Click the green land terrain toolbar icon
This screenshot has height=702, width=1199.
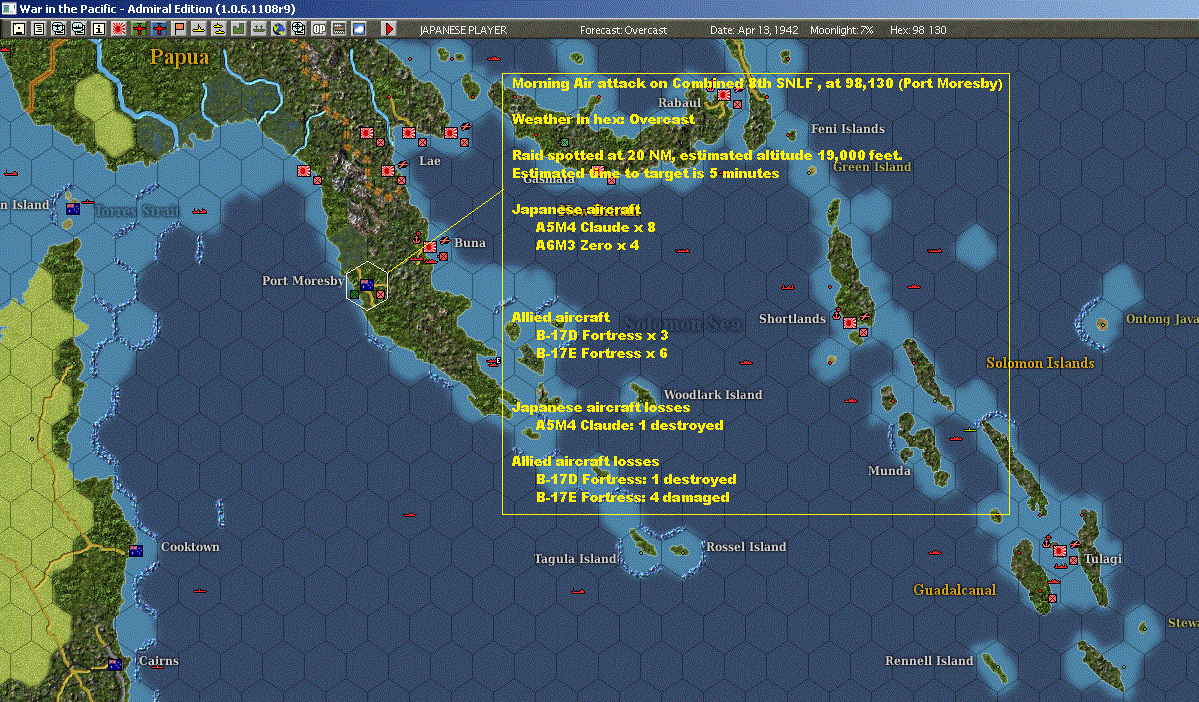point(239,29)
